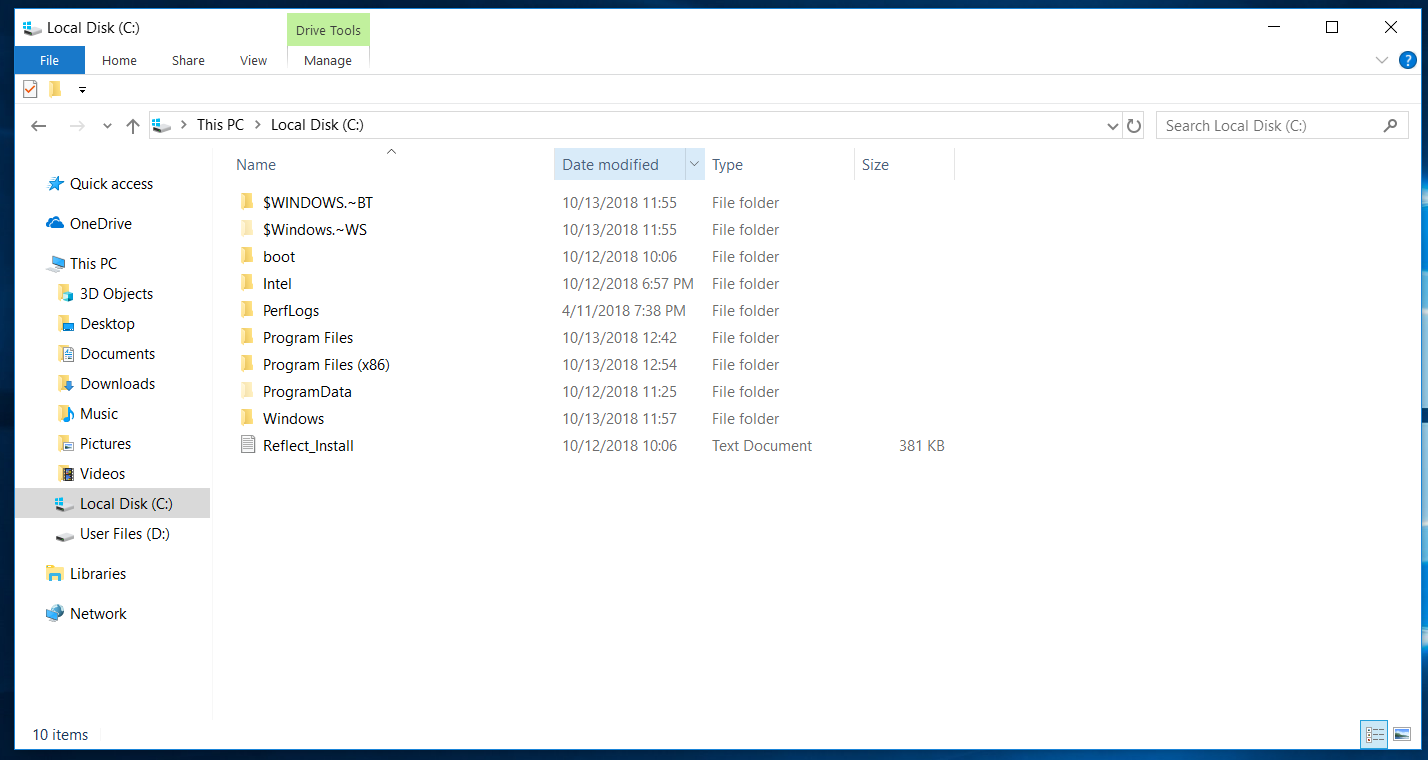The image size is (1428, 760).
Task: Sort by the Type column header
Action: 779,165
